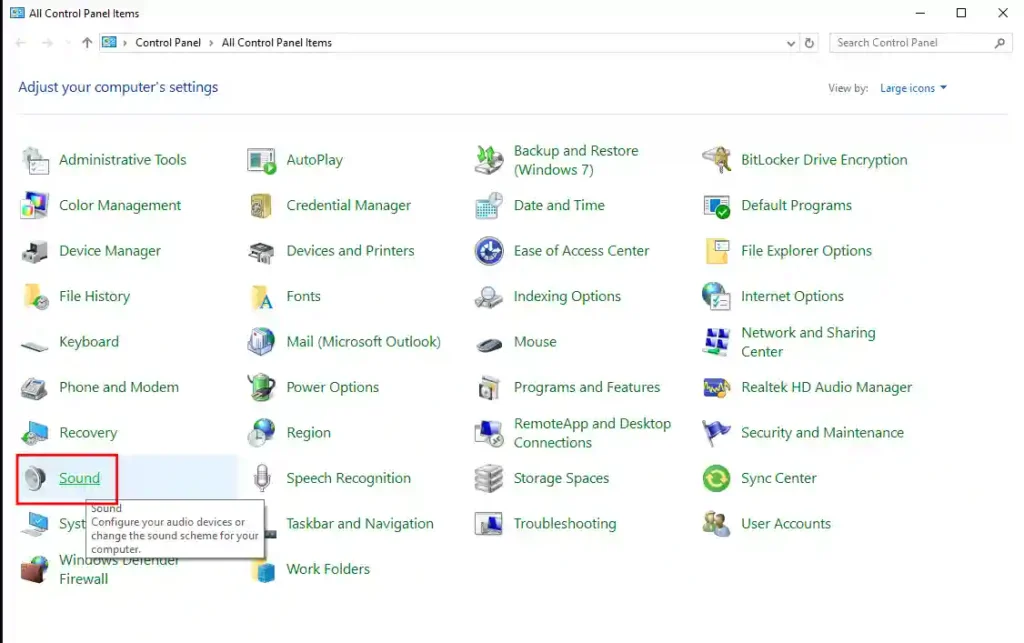The width and height of the screenshot is (1024, 643).
Task: Click the Control Panel icon in address bar
Action: pyautogui.click(x=109, y=42)
